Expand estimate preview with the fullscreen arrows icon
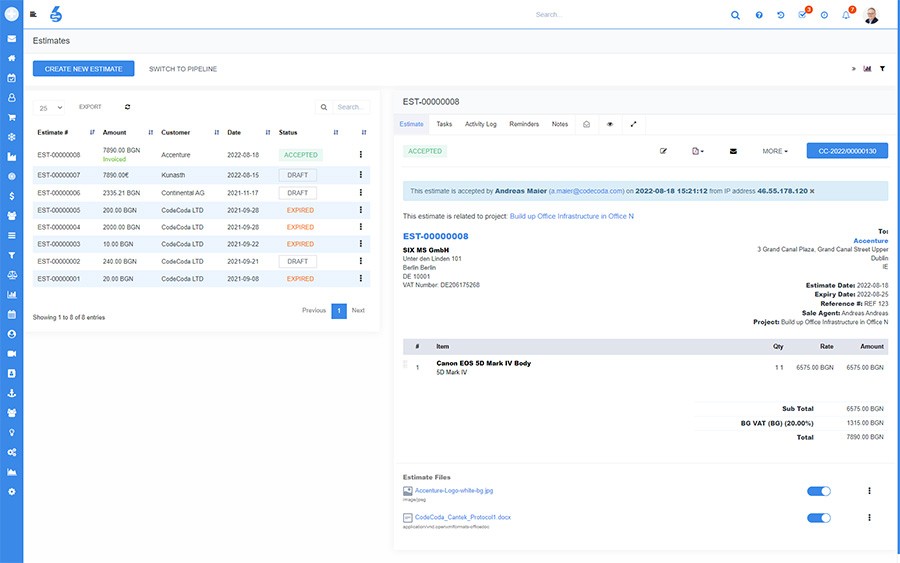This screenshot has width=900, height=563. [x=633, y=124]
